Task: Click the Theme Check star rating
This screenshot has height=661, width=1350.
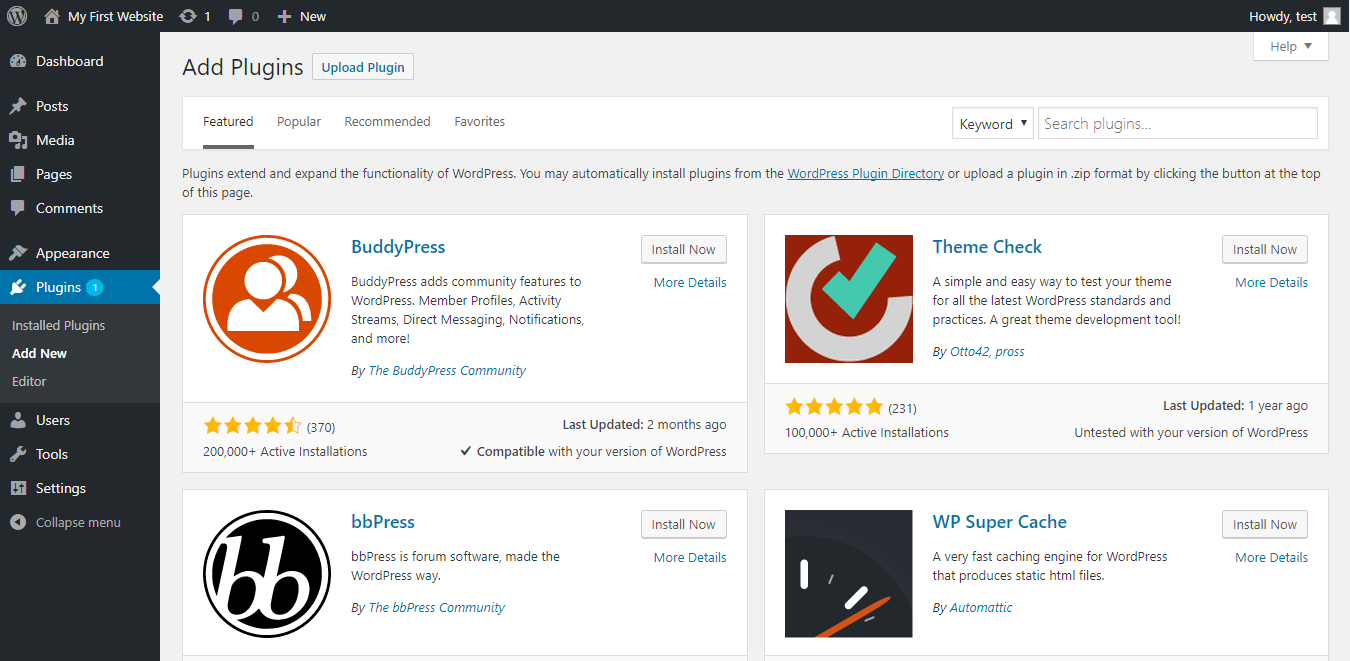Action: click(x=834, y=407)
